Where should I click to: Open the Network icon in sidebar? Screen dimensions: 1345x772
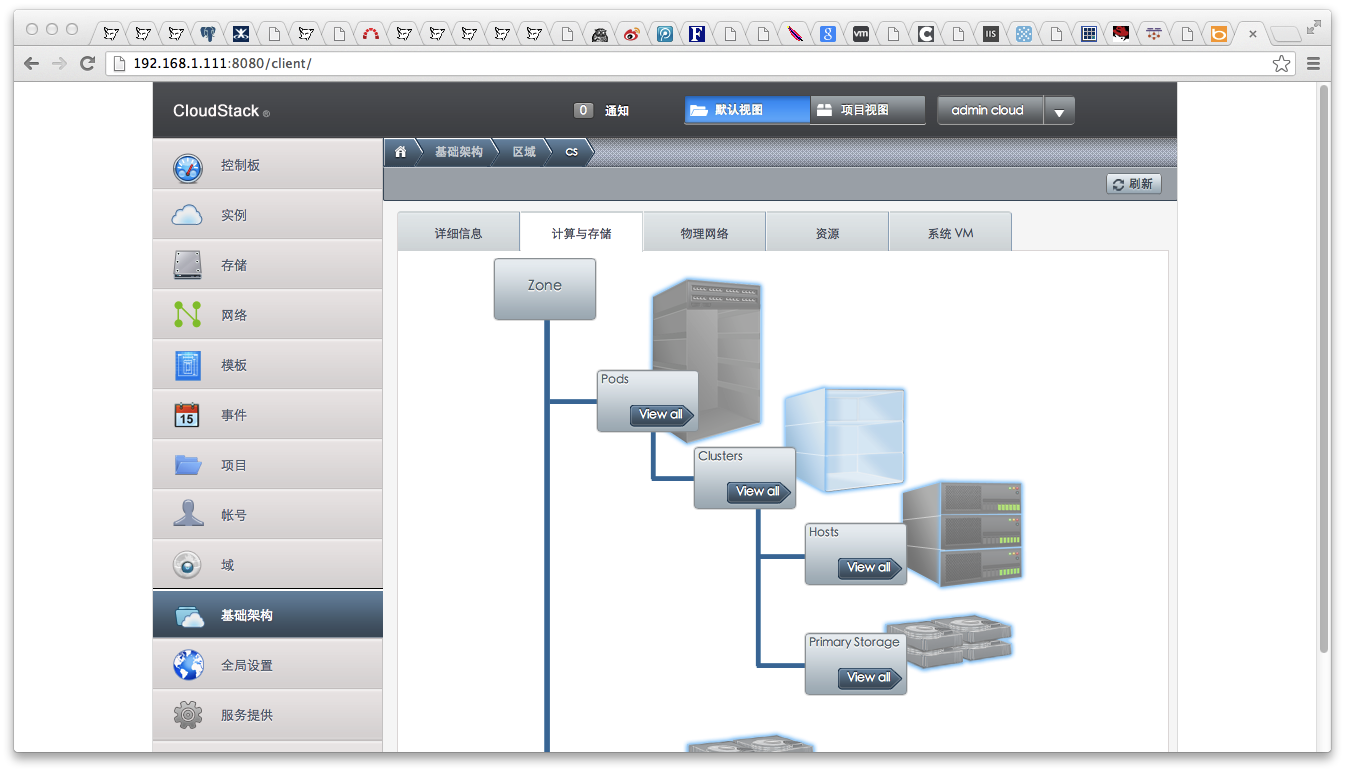[187, 315]
